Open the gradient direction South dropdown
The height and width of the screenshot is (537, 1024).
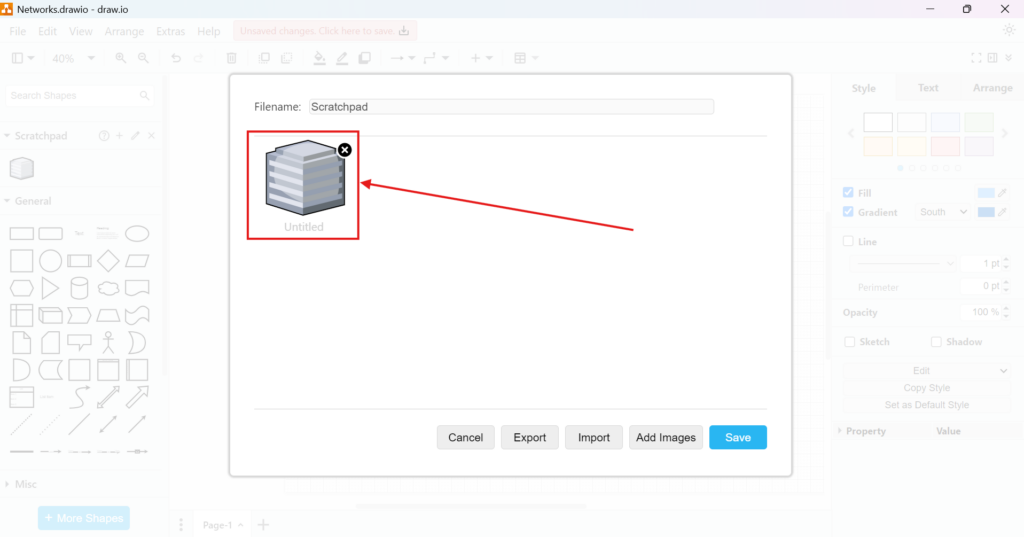pos(944,212)
